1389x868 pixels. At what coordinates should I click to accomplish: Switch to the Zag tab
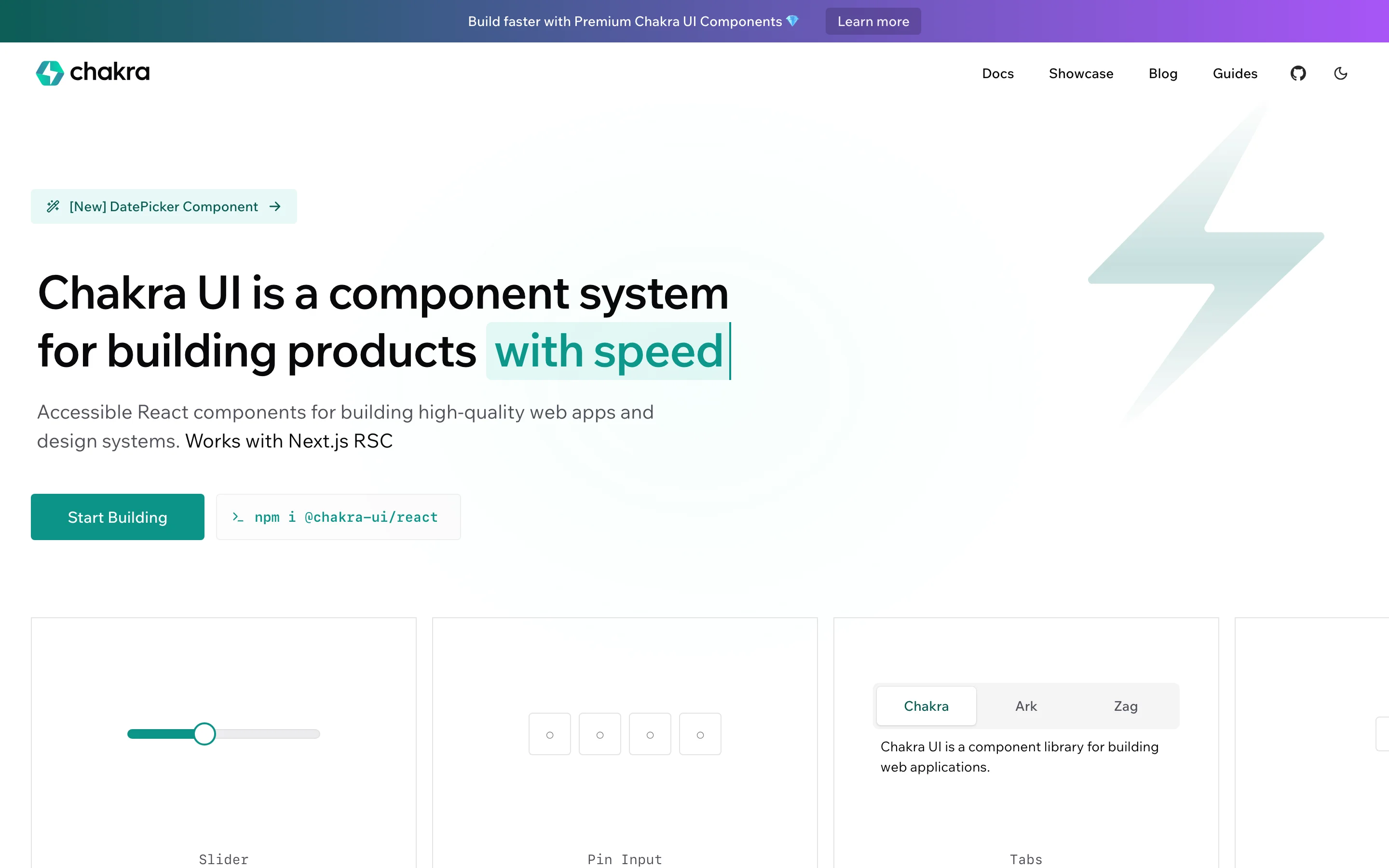click(x=1125, y=705)
